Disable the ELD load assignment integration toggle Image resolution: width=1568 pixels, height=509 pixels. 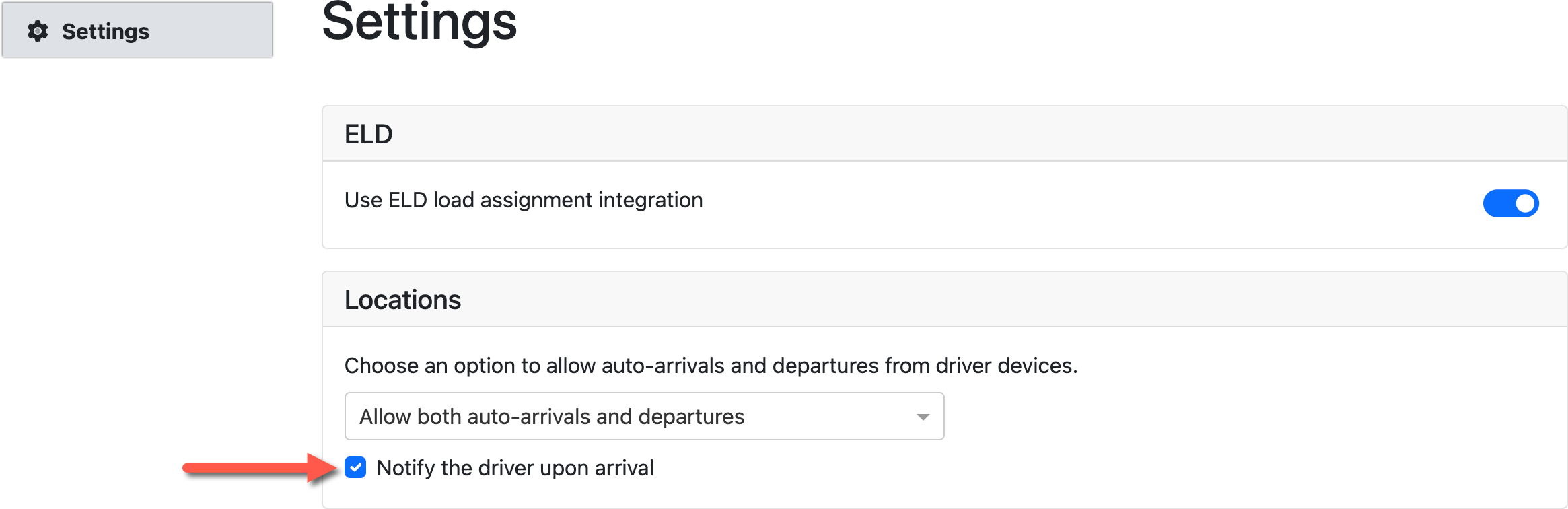[x=1511, y=203]
